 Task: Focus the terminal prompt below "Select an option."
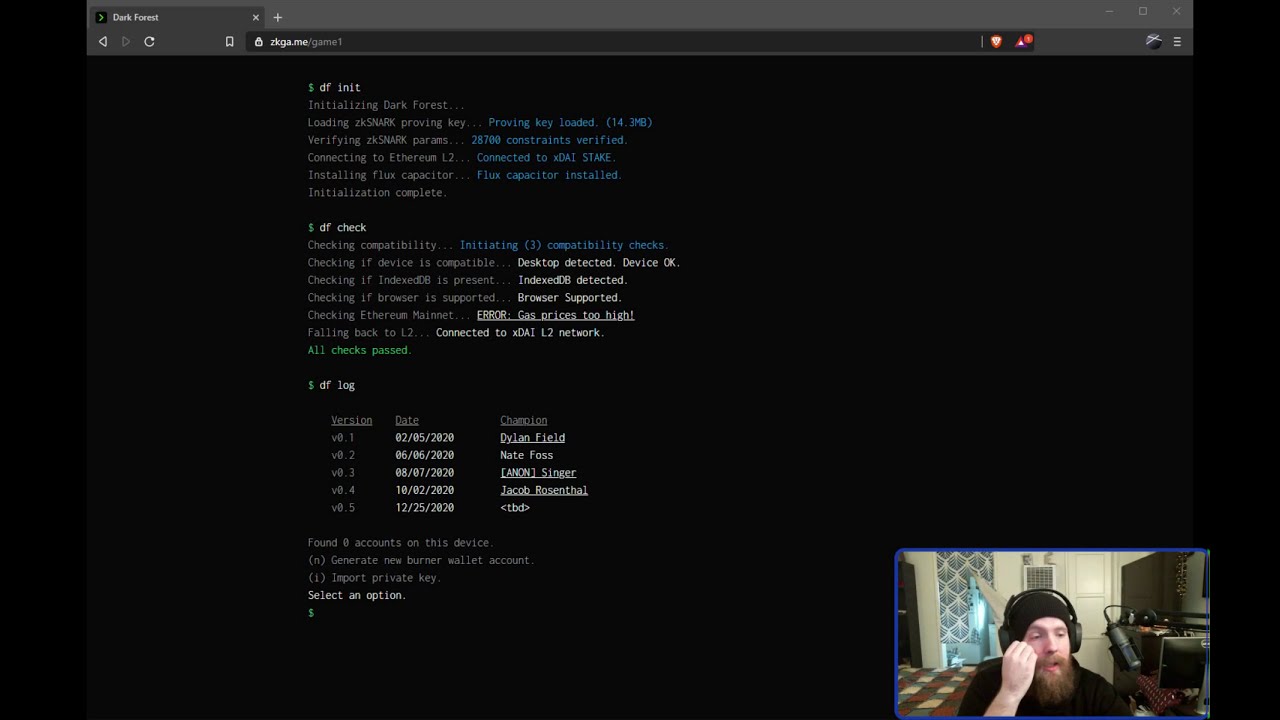pyautogui.click(x=311, y=613)
